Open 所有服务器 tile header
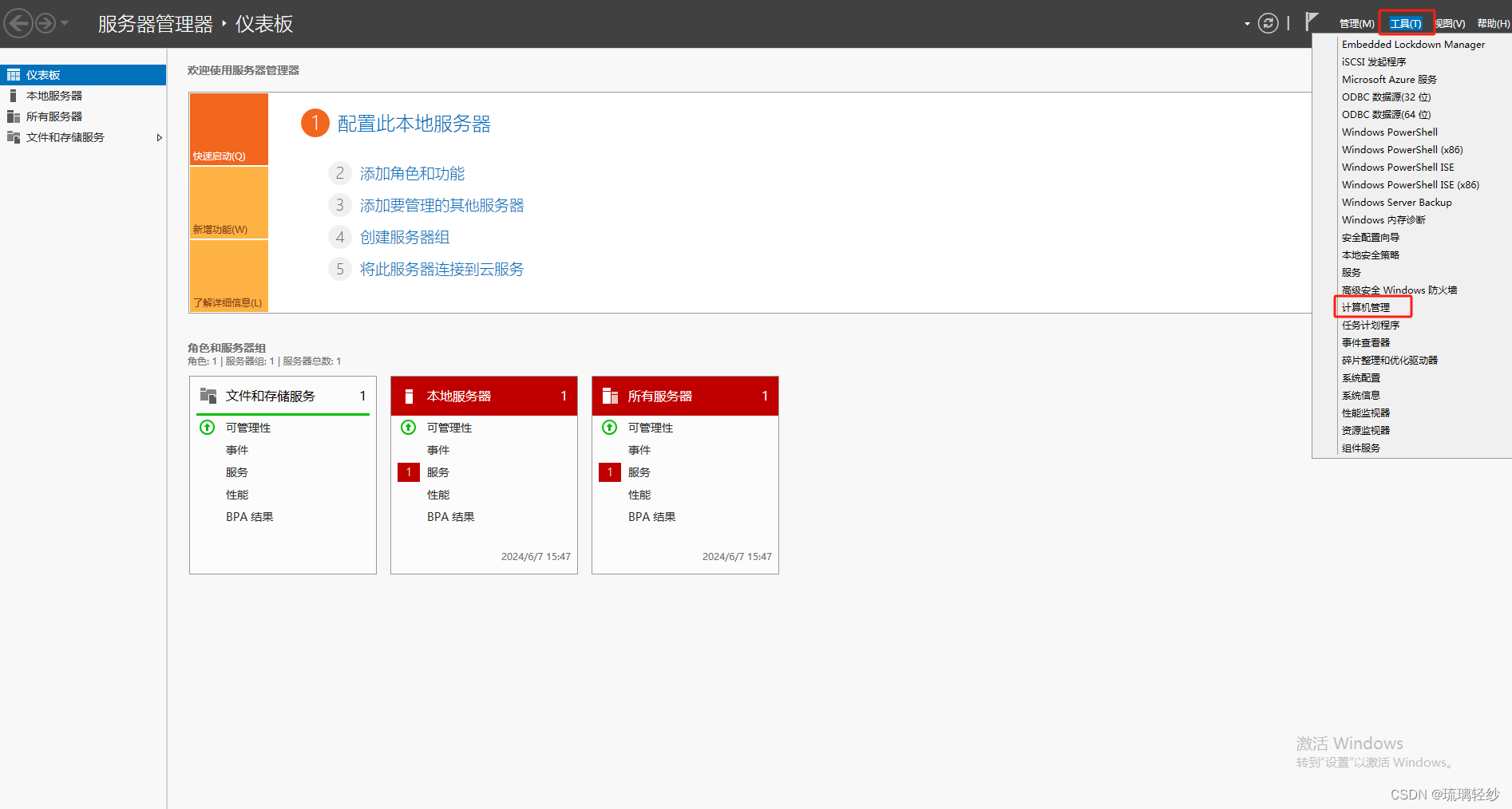 coord(685,396)
